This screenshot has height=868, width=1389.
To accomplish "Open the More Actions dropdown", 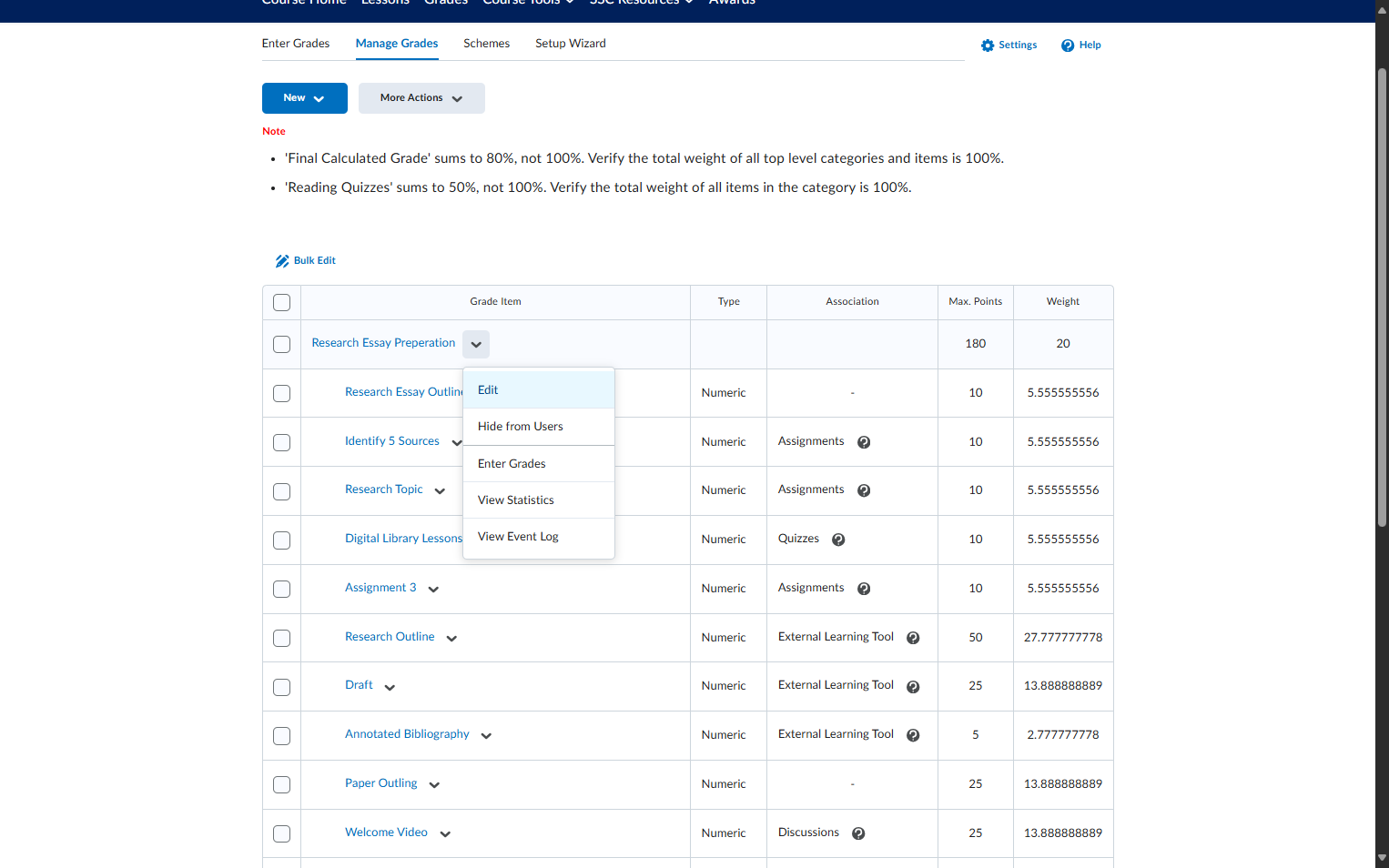I will pos(421,98).
